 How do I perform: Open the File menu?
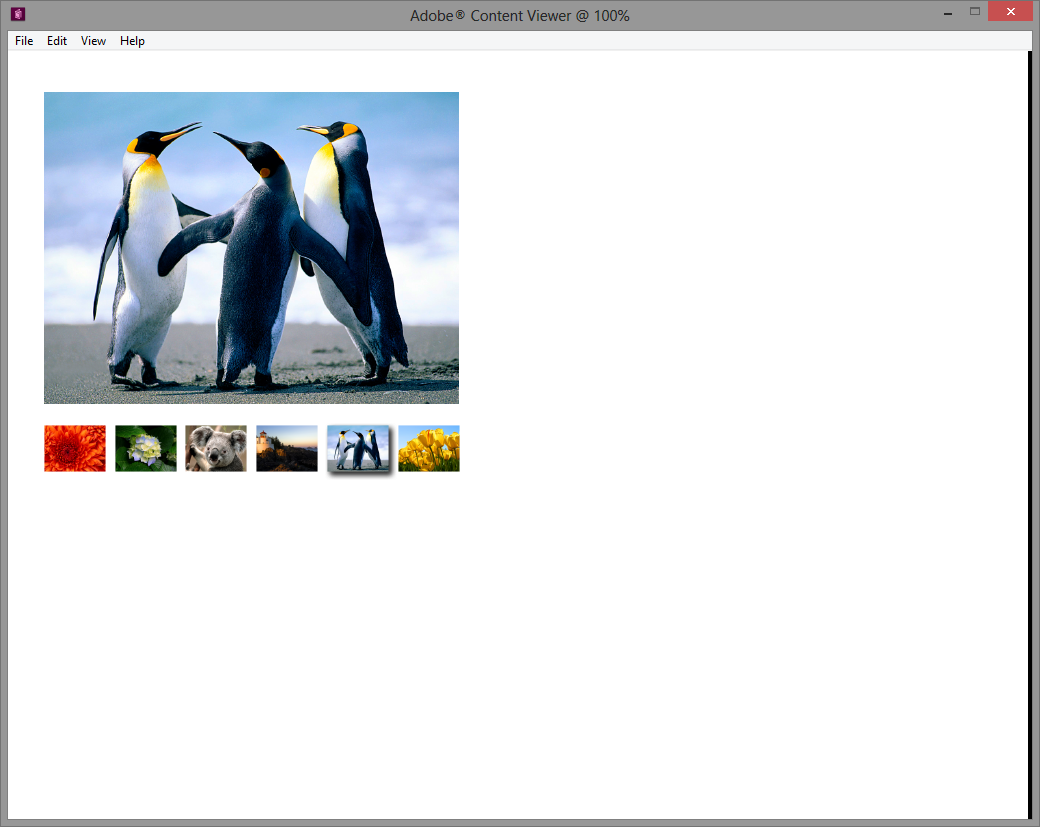(x=24, y=41)
